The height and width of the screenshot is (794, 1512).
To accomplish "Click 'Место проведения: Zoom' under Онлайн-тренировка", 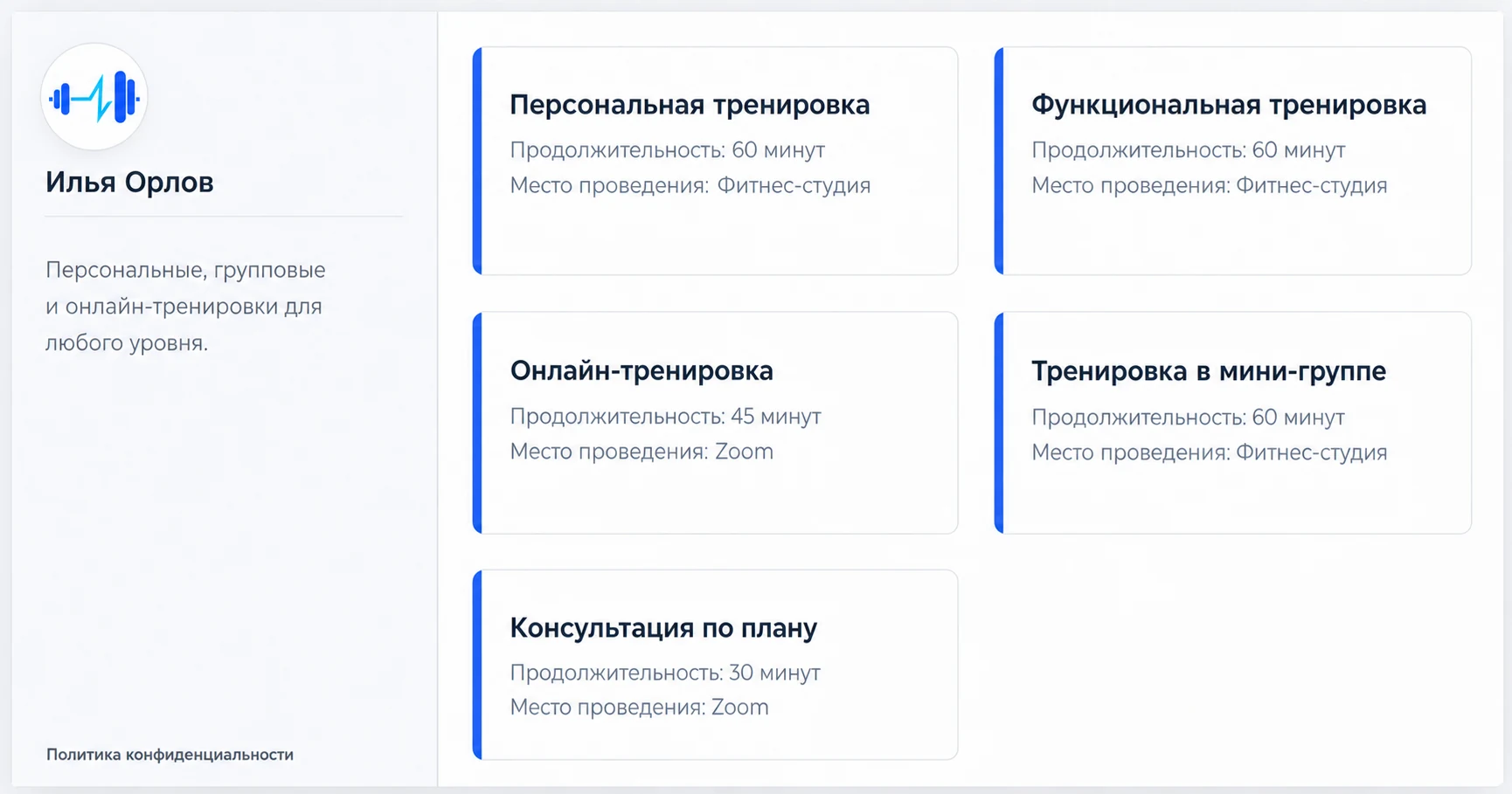I will coord(642,452).
